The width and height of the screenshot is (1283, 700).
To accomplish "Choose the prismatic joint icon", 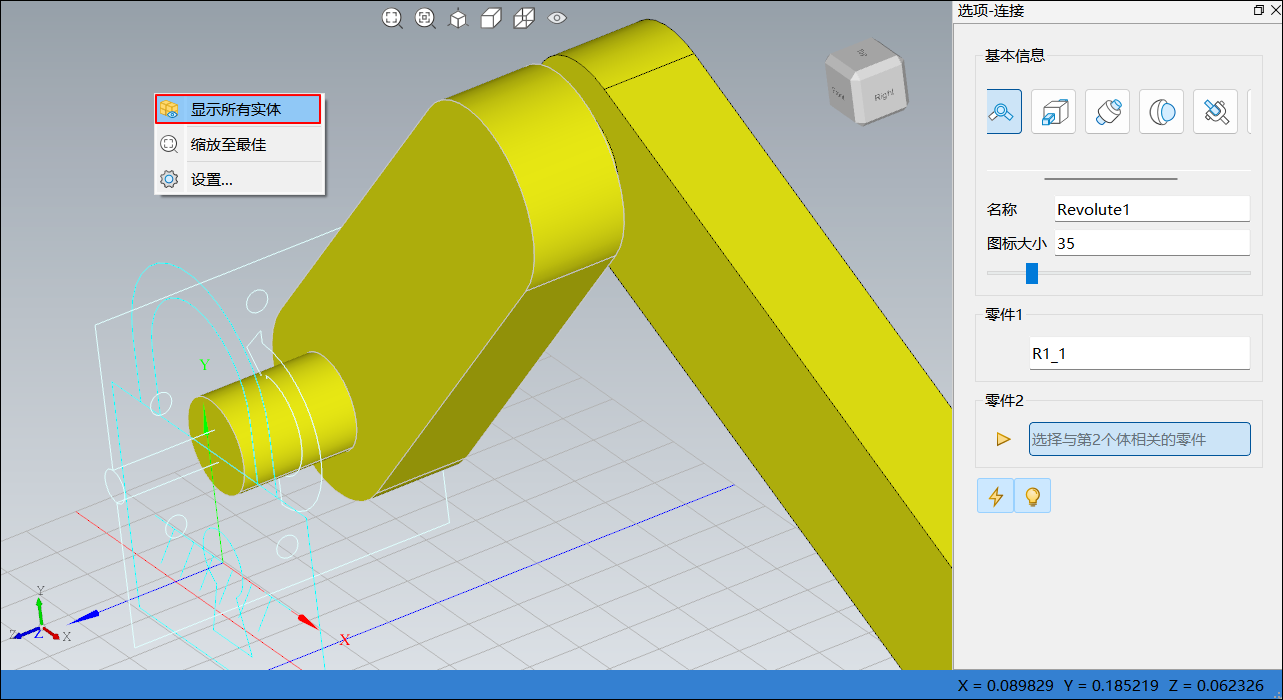I will [x=1053, y=112].
